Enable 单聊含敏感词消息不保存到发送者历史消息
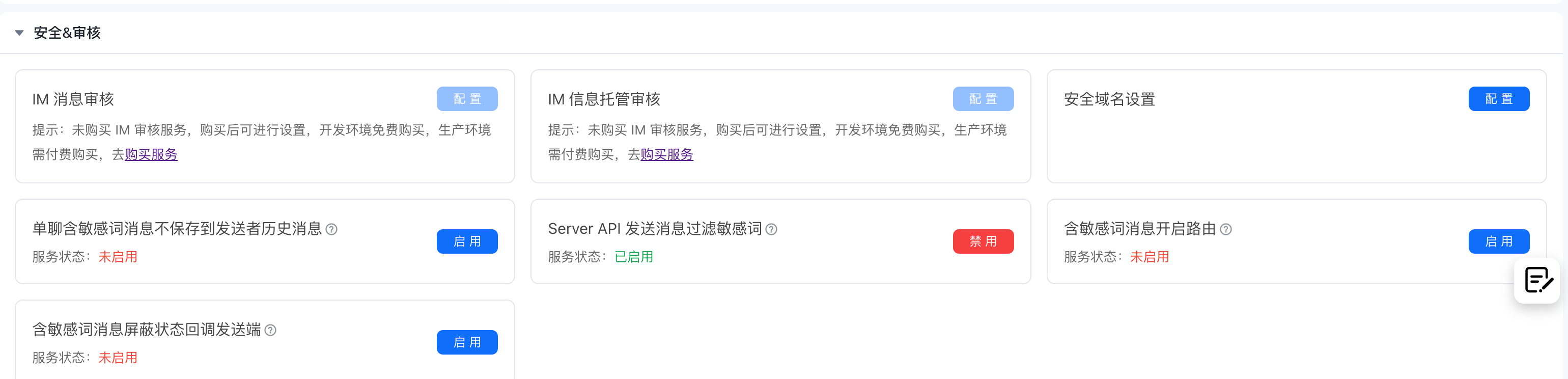The image size is (1568, 379). pos(467,241)
